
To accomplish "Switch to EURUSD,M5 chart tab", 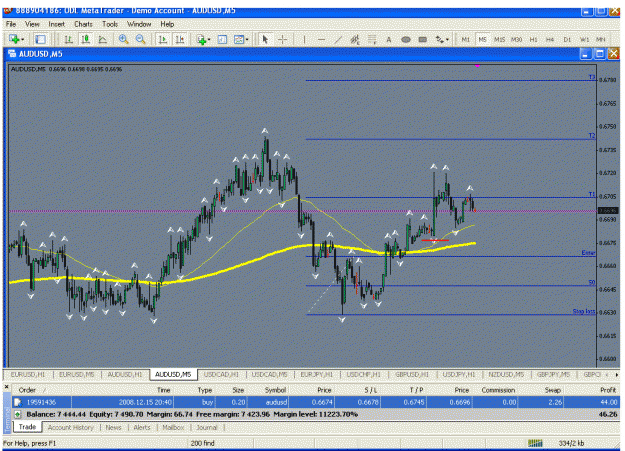I will (77, 374).
